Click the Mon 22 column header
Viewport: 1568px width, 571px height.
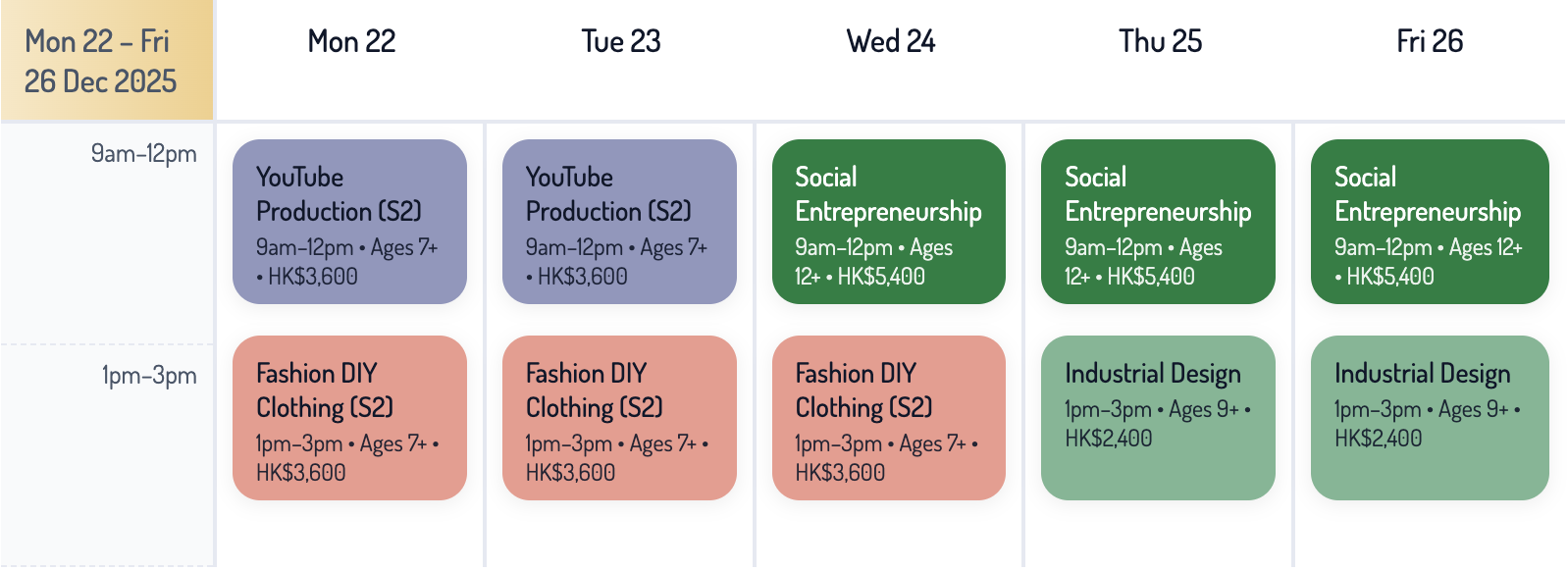[351, 41]
